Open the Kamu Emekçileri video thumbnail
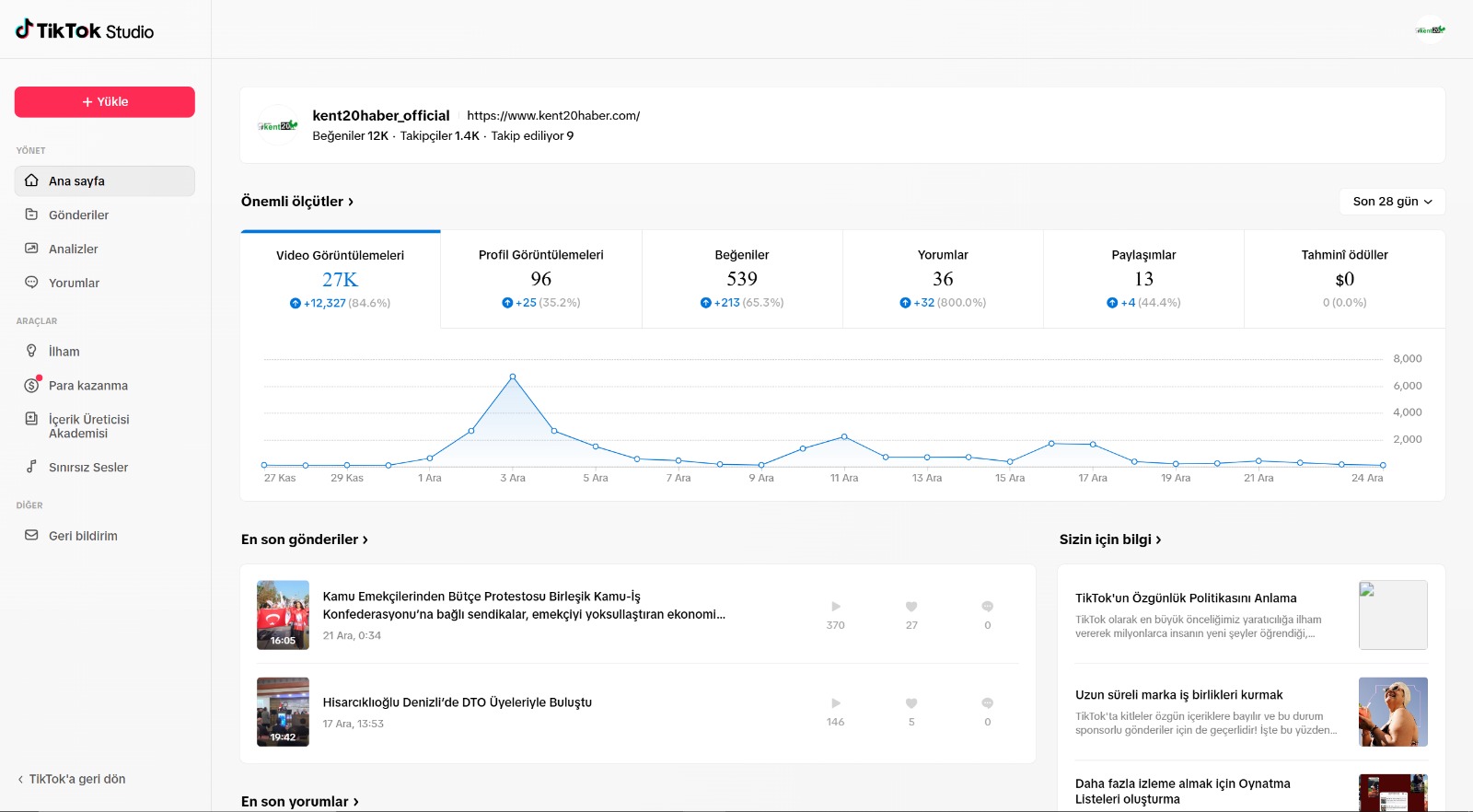 (x=283, y=615)
